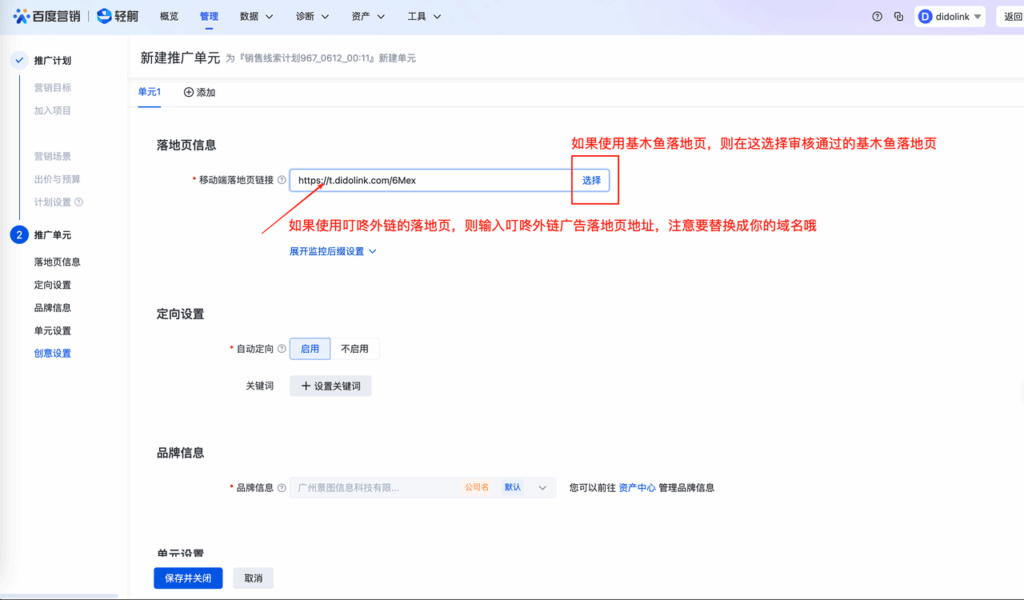Switch to the 单元1 tab

149,92
